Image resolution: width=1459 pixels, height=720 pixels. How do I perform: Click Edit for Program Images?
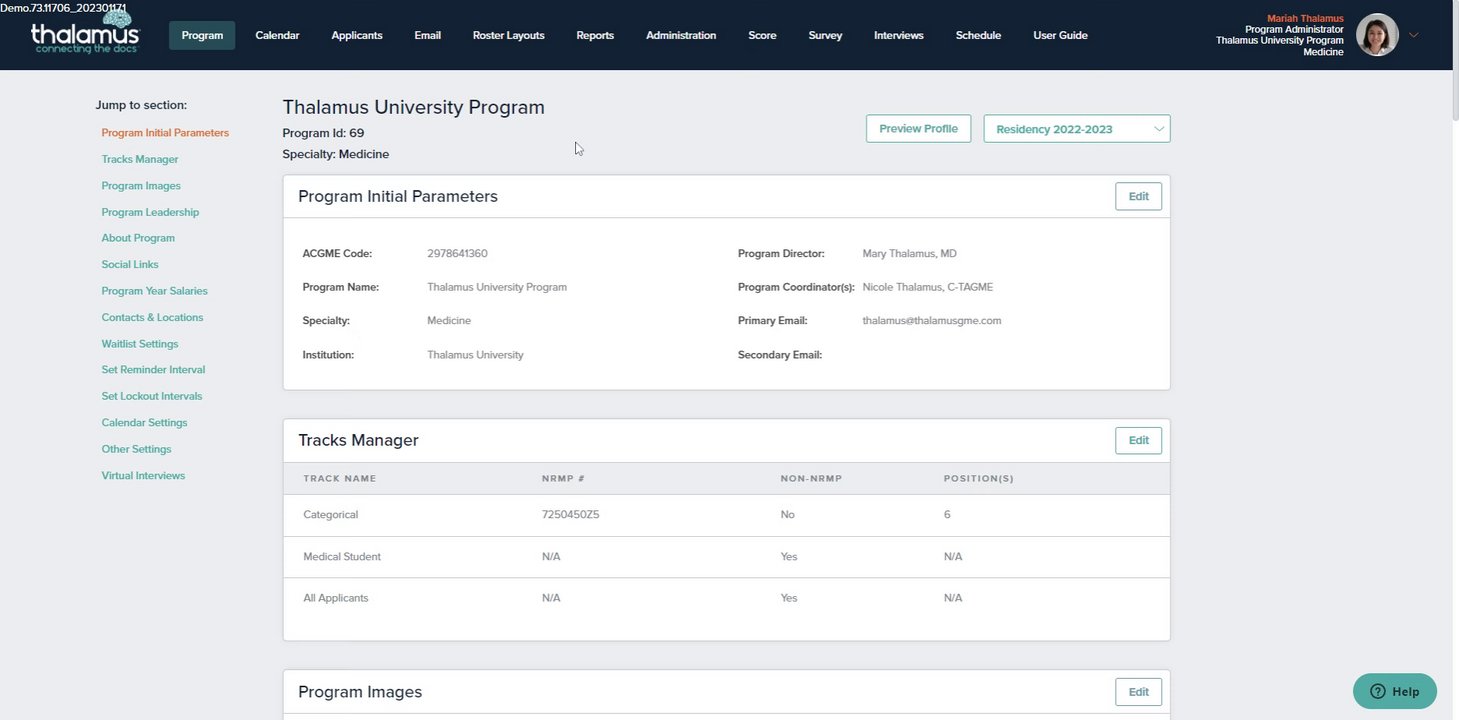point(1138,692)
